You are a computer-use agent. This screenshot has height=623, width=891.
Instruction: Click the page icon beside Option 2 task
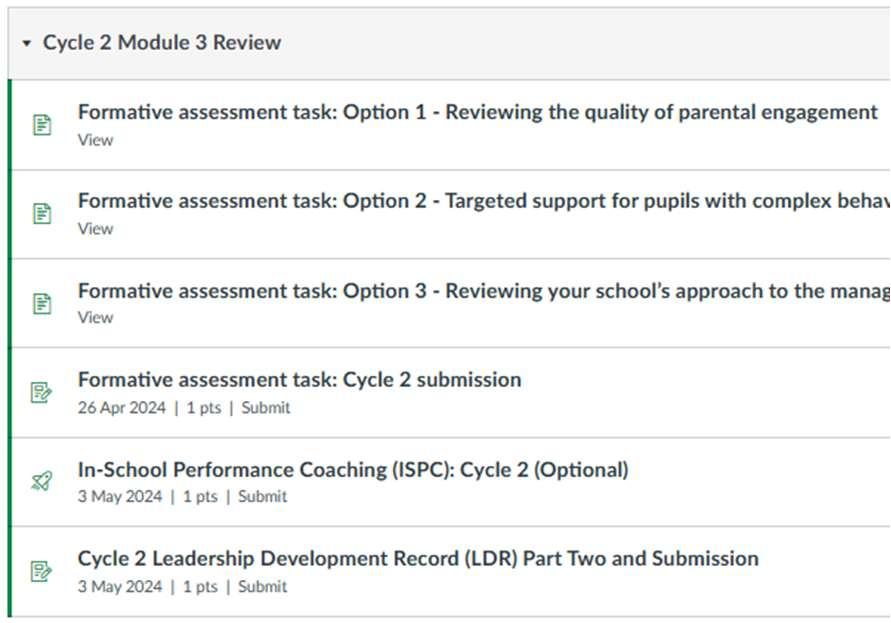pos(42,213)
